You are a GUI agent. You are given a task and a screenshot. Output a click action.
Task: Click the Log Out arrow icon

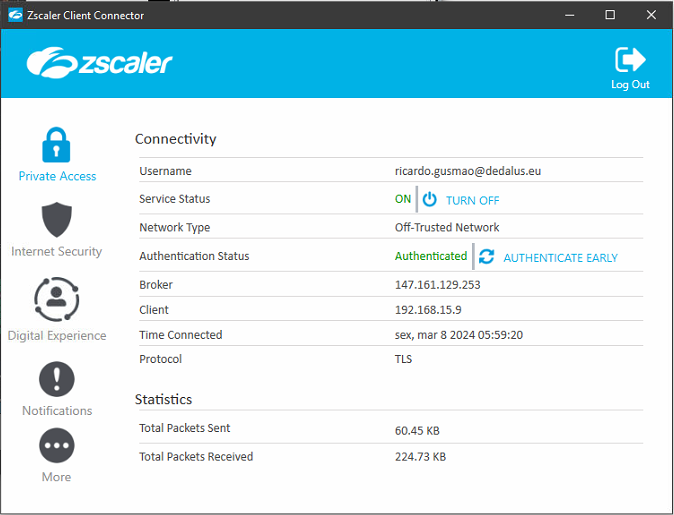tap(630, 59)
